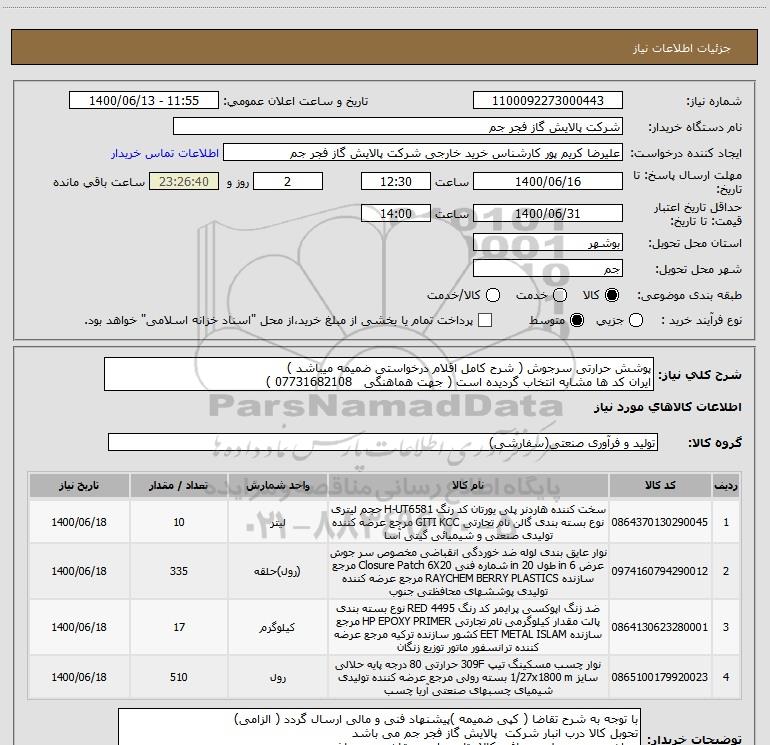The height and width of the screenshot is (745, 770).
Task: Click the تاریخ نیاز column header
Action: [x=79, y=486]
